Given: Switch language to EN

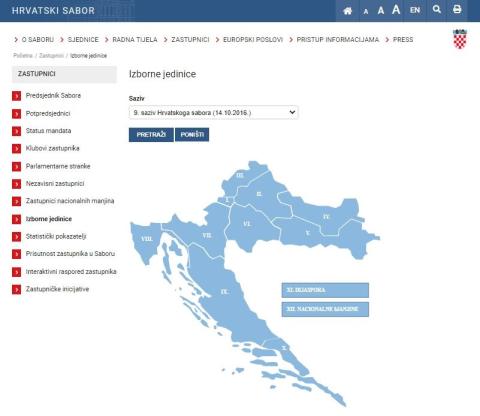Looking at the screenshot, I should (x=415, y=10).
